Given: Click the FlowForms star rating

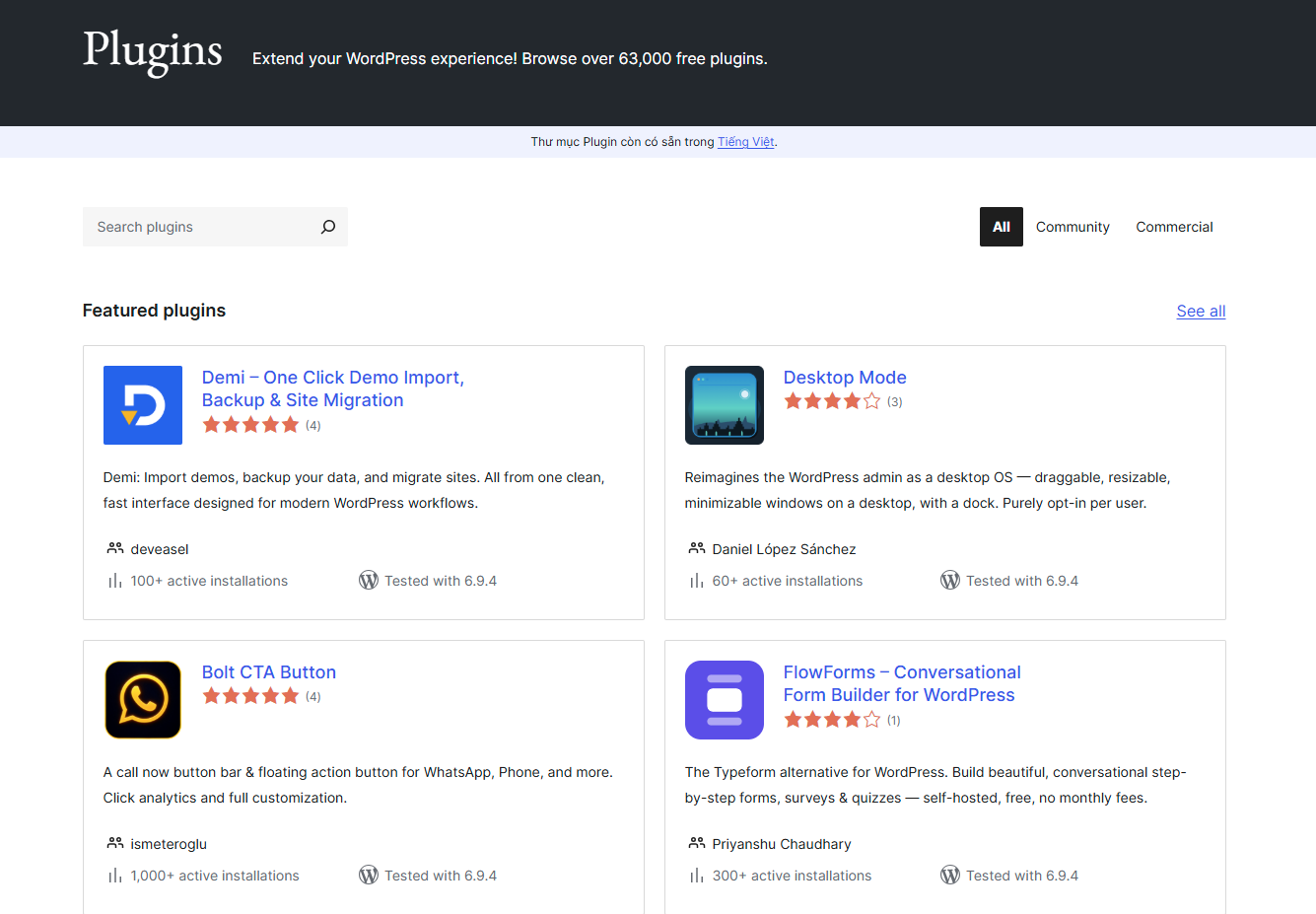Looking at the screenshot, I should point(832,720).
